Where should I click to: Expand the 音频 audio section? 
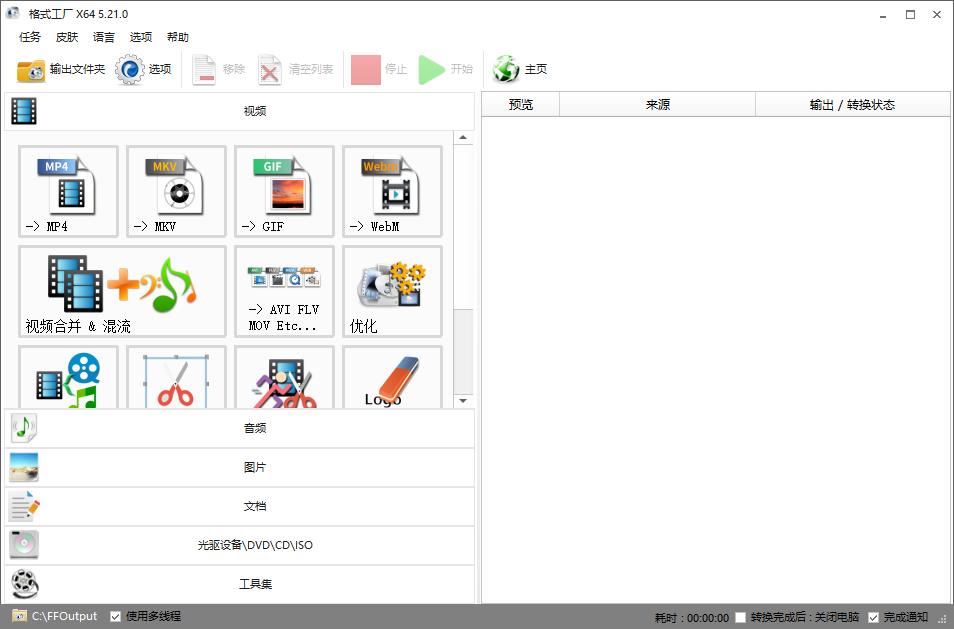[x=240, y=428]
